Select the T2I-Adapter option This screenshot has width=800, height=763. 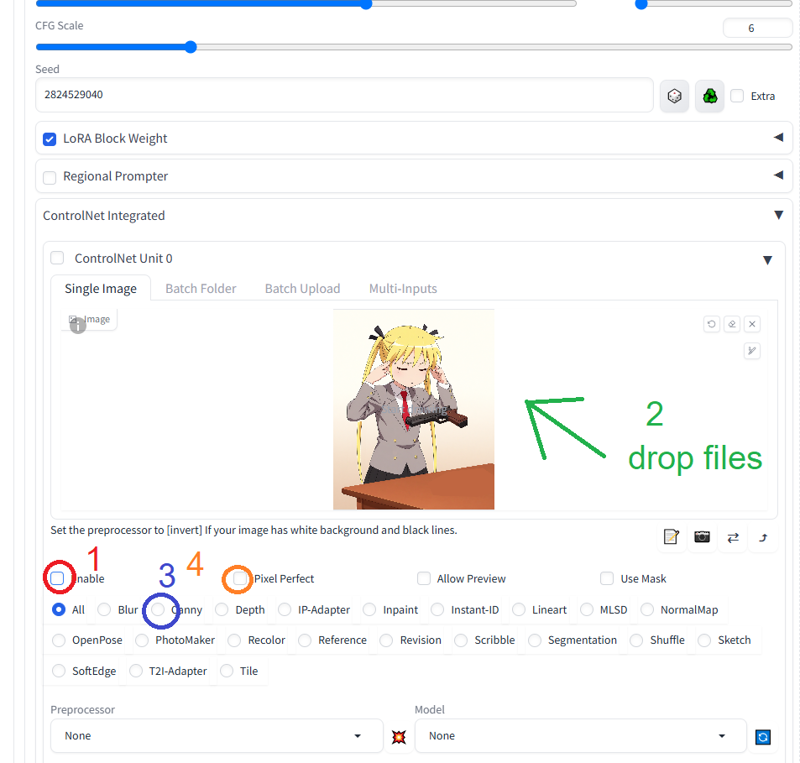click(x=136, y=671)
